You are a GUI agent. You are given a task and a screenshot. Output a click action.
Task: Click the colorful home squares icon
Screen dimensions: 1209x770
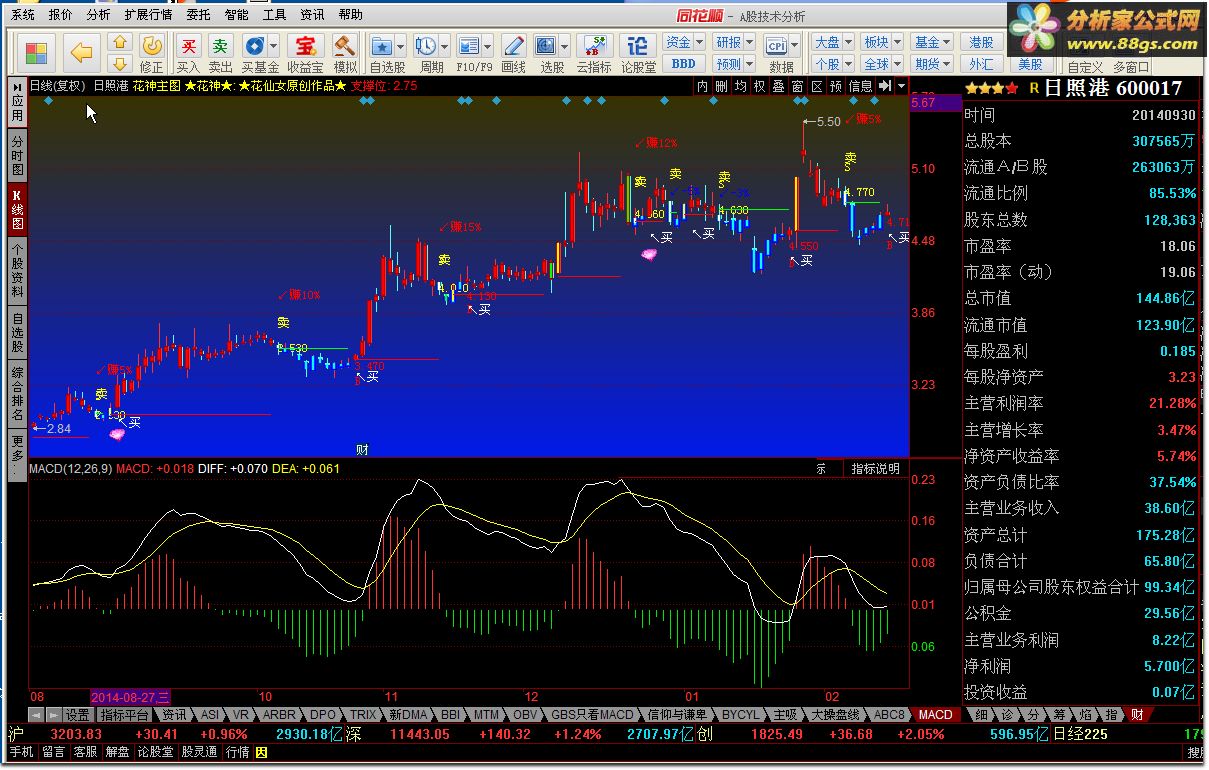(36, 52)
